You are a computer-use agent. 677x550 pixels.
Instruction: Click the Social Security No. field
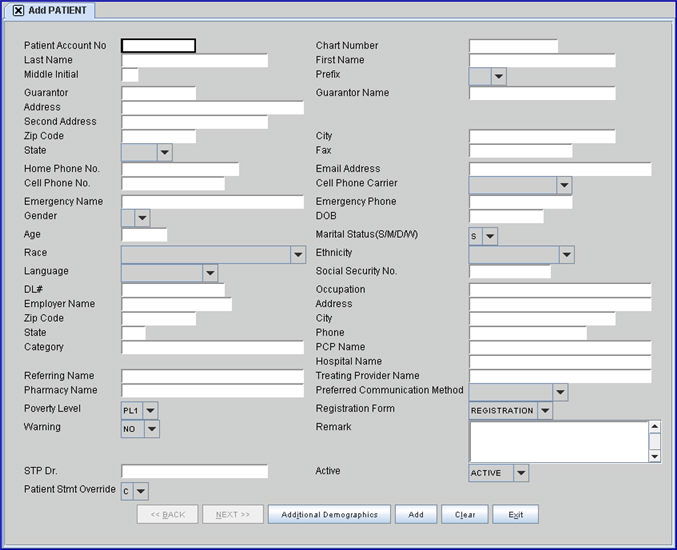click(x=510, y=272)
